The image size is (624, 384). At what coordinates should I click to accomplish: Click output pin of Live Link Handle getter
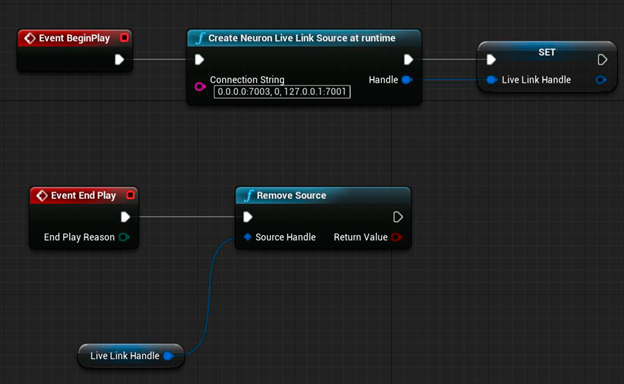pos(168,356)
